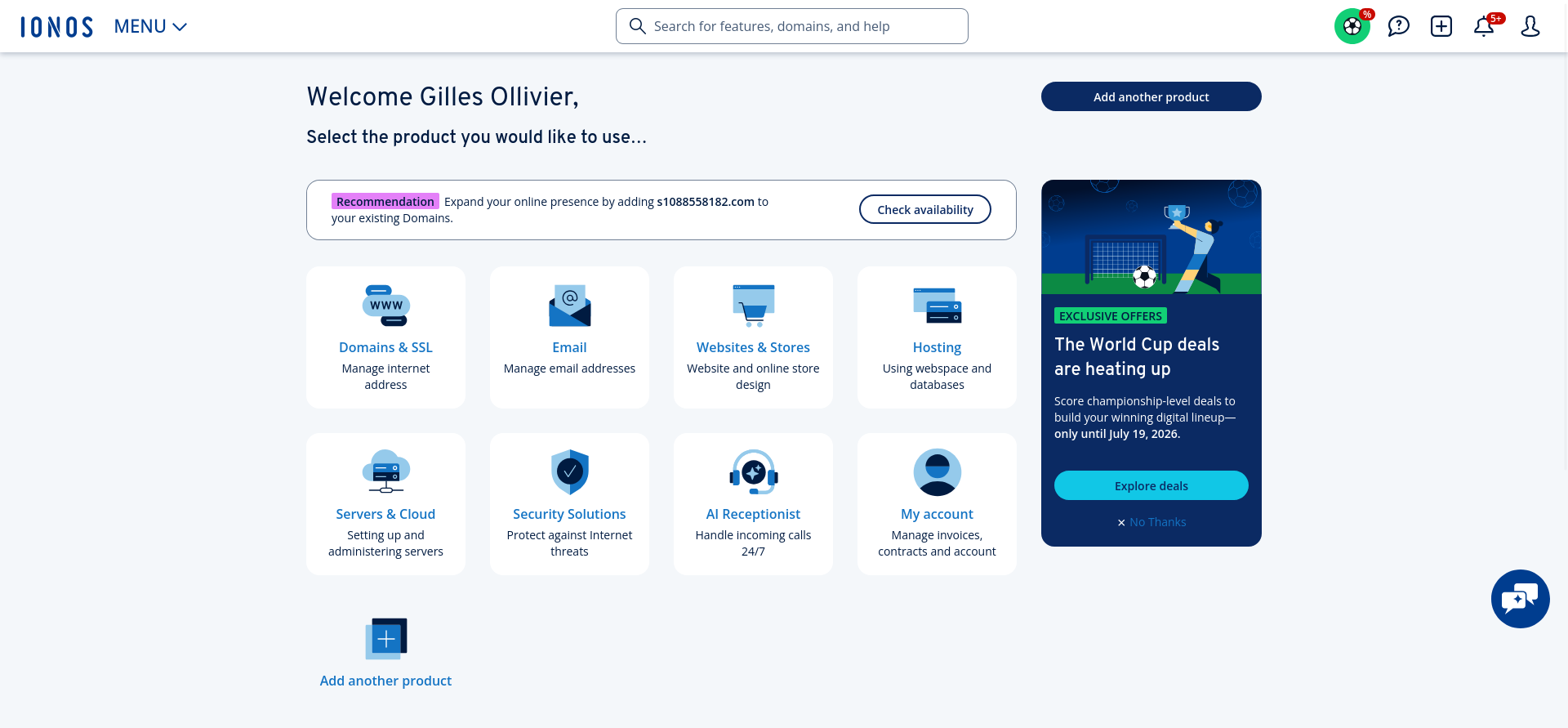Open the notifications bell
The width and height of the screenshot is (1568, 728).
point(1484,26)
